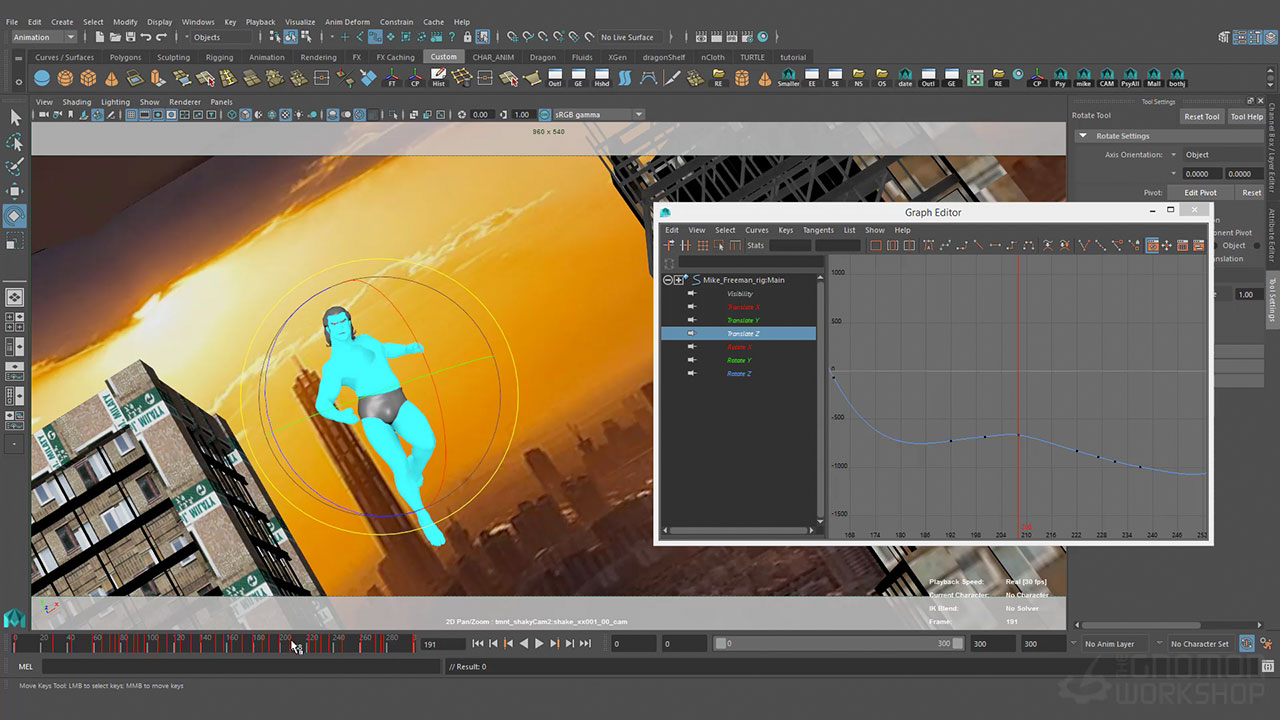Switch to the CHAR_ANIM shelf tab
The height and width of the screenshot is (720, 1280).
494,57
